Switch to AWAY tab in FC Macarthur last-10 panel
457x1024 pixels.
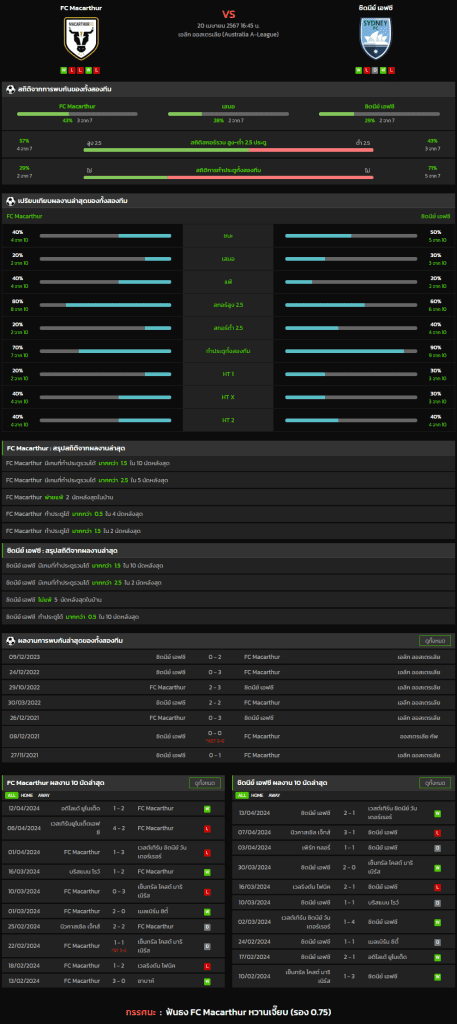tap(44, 795)
